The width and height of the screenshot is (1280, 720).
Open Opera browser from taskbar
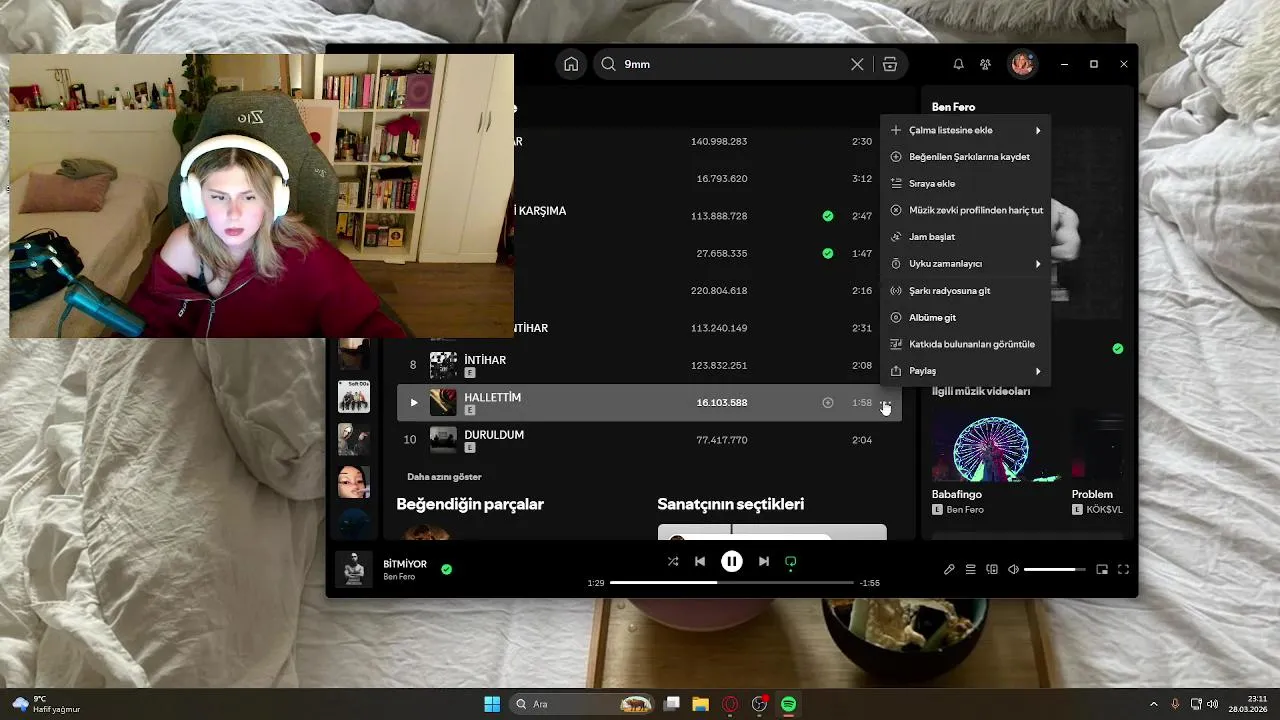pyautogui.click(x=730, y=704)
